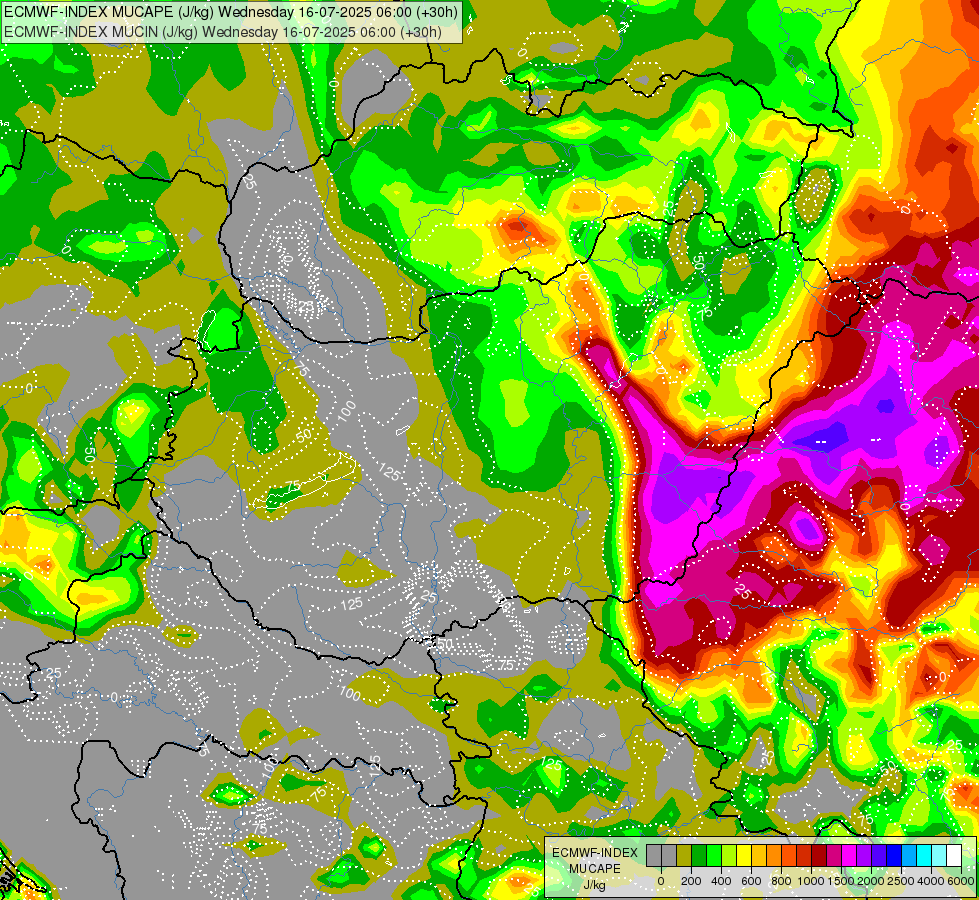Click the legend word 'MUCAPE'
This screenshot has width=979, height=900.
pyautogui.click(x=595, y=869)
